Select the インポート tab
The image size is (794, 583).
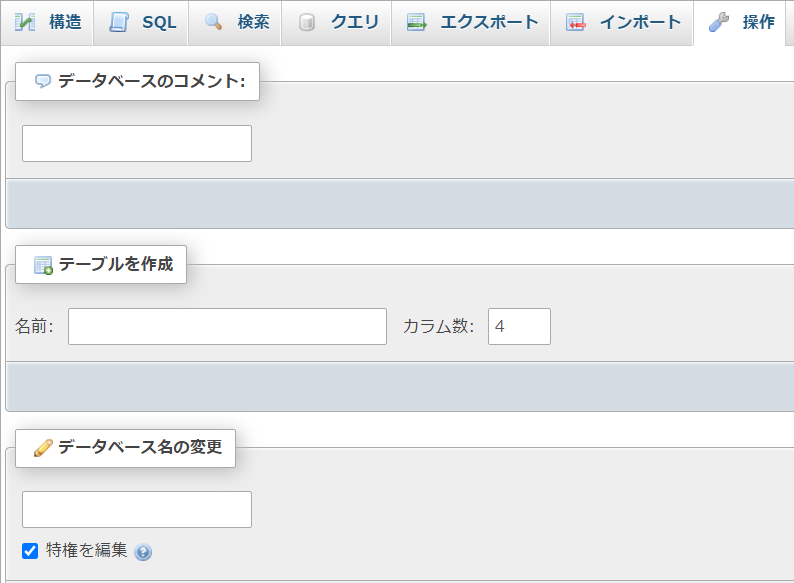click(622, 23)
